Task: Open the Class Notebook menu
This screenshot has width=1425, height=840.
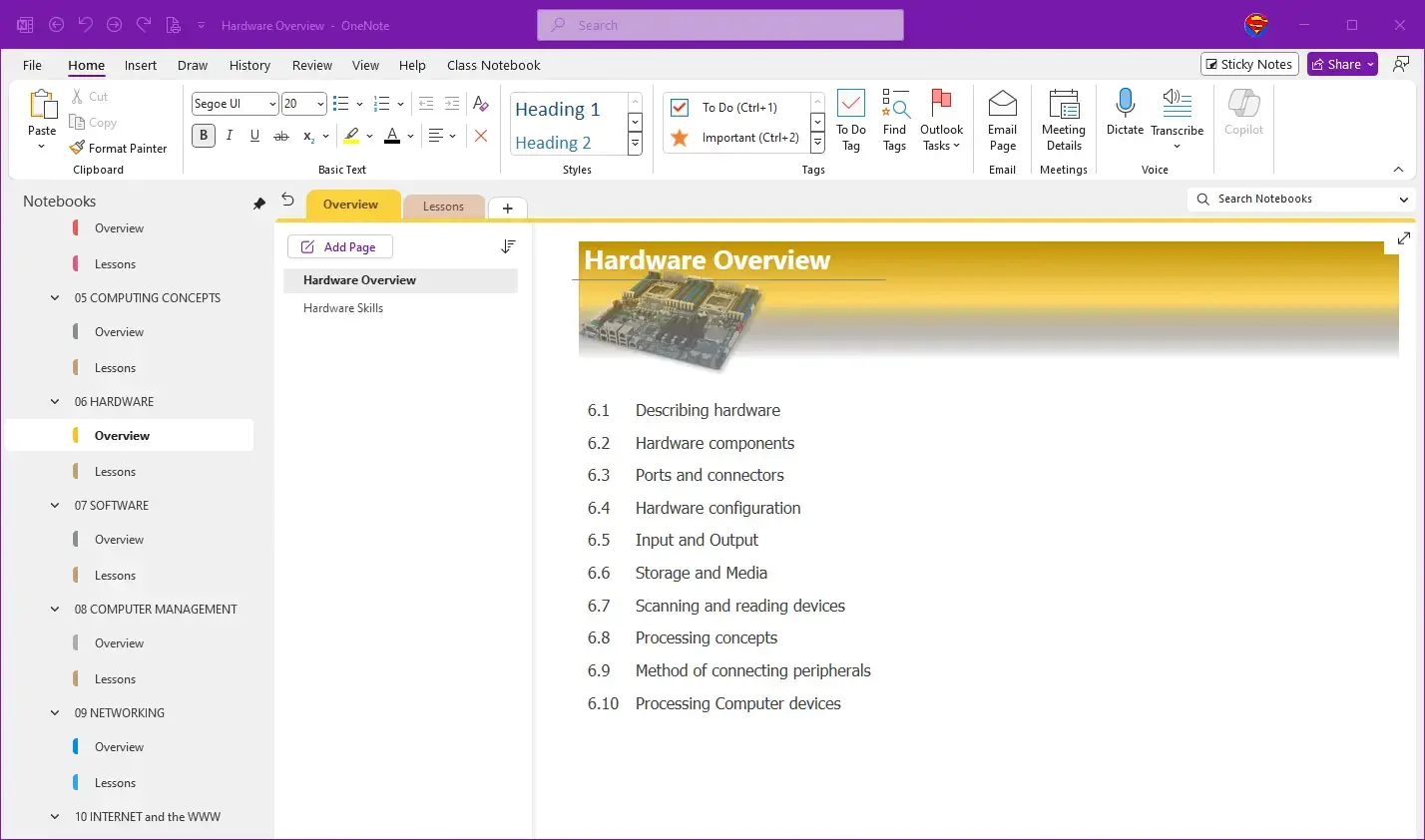Action: (x=493, y=65)
